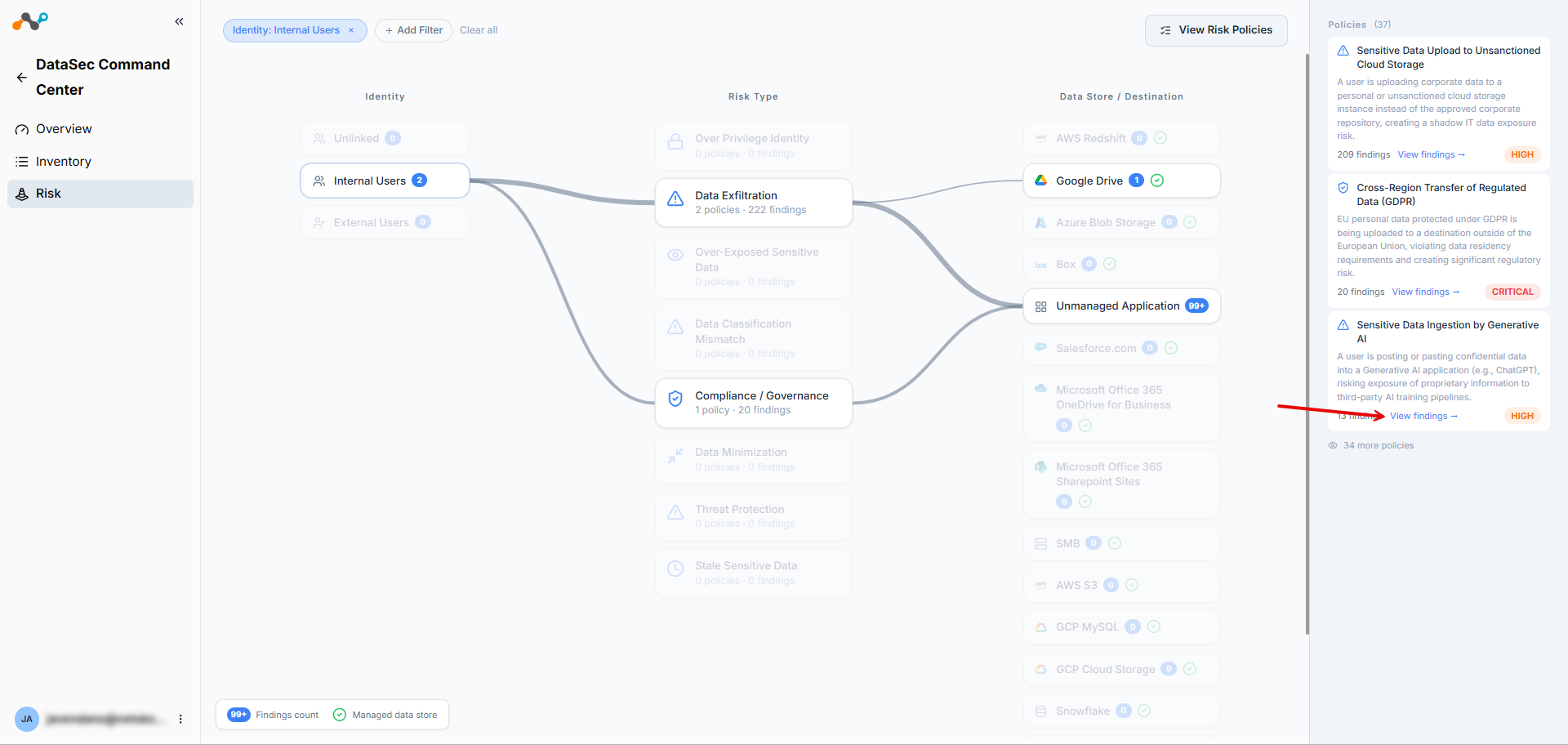Click the AWS Redshift icon
The image size is (1568, 745).
coord(1040,139)
